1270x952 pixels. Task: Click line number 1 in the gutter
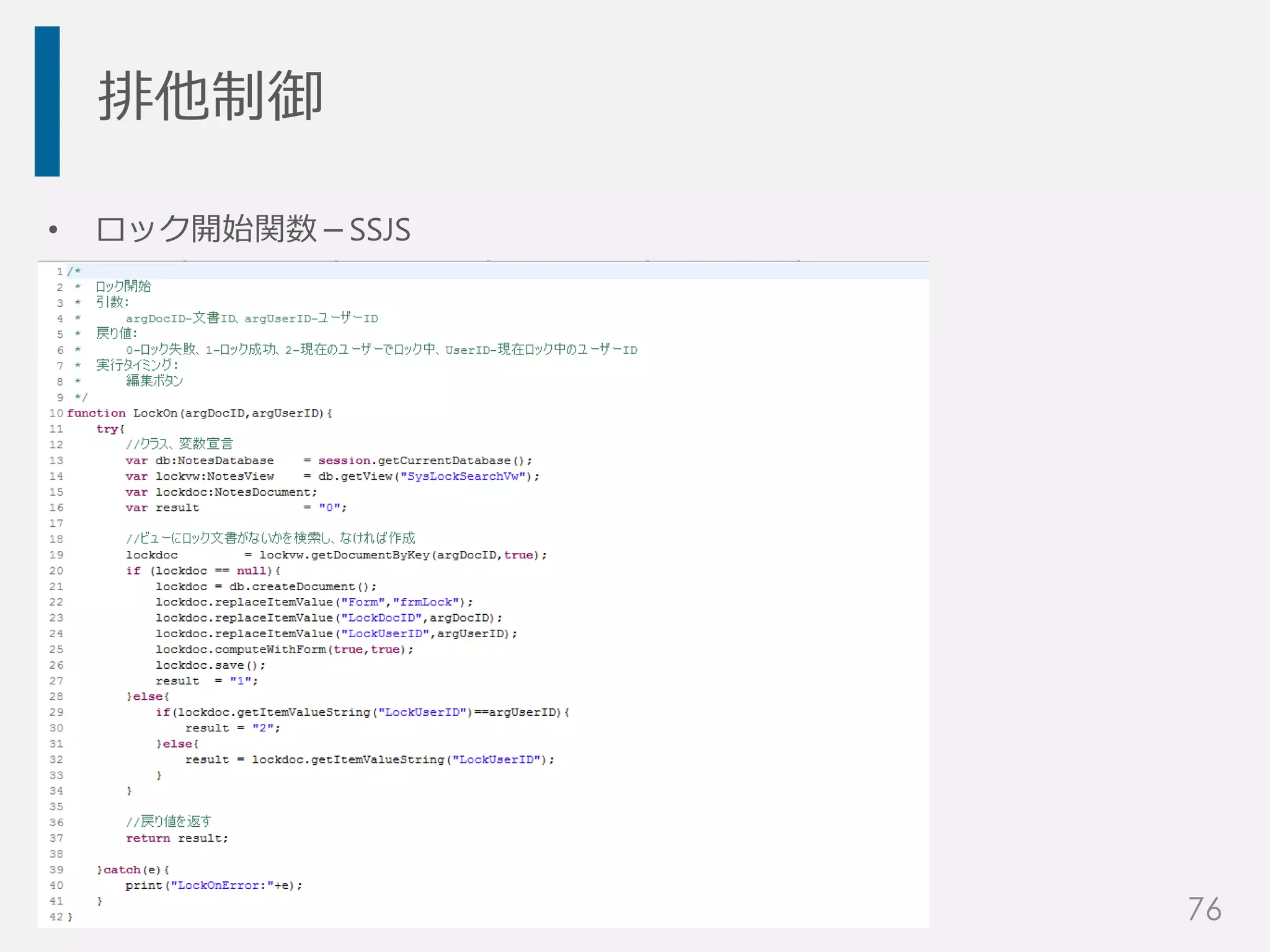(60, 271)
